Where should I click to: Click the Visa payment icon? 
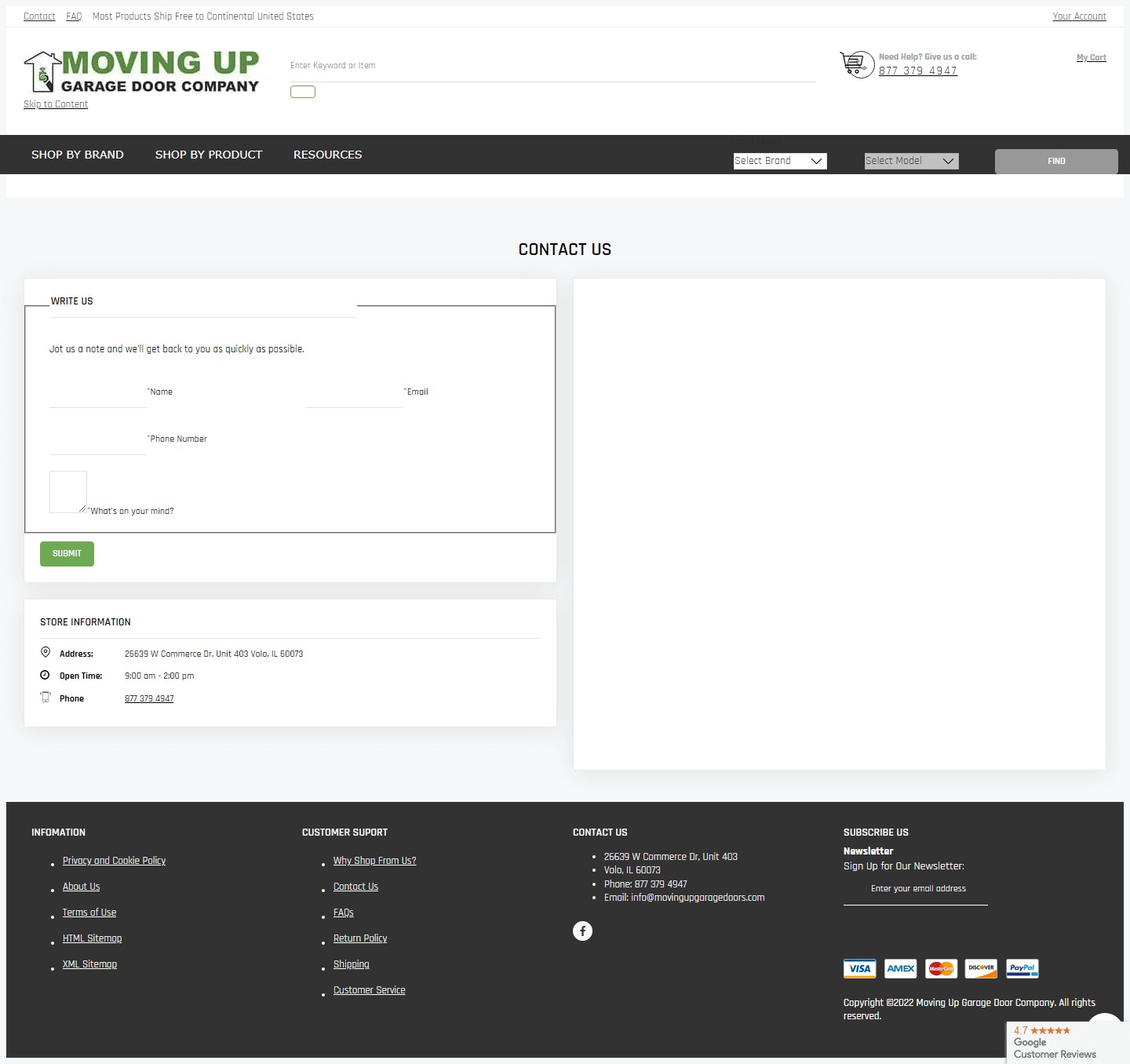tap(859, 968)
